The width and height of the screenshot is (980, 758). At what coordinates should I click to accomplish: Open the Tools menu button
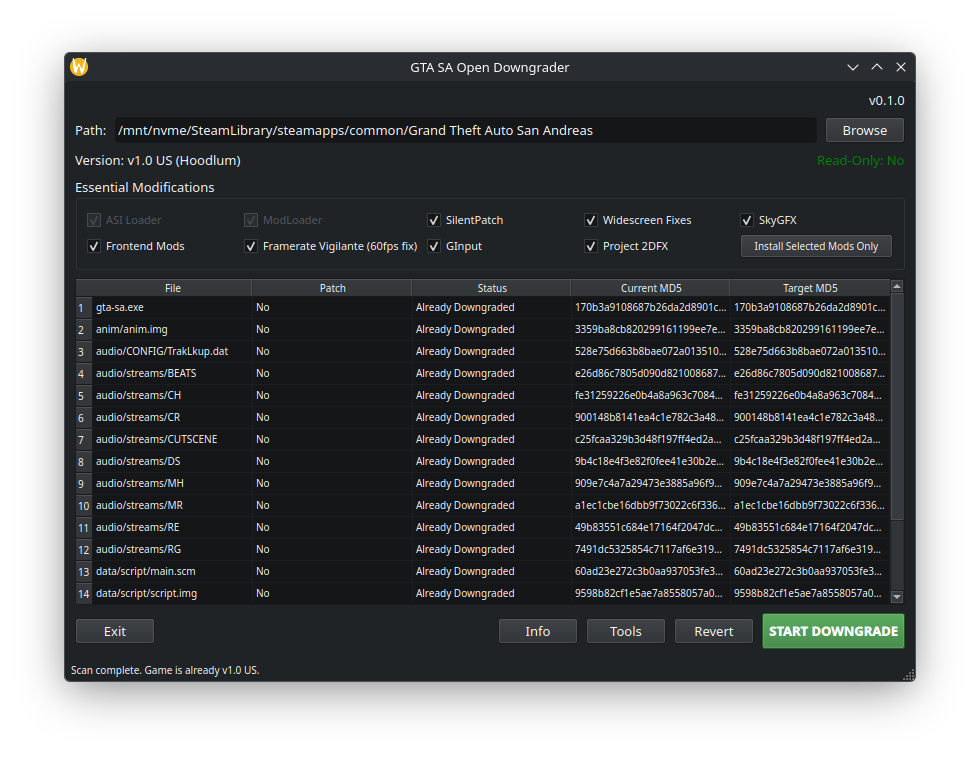[626, 631]
